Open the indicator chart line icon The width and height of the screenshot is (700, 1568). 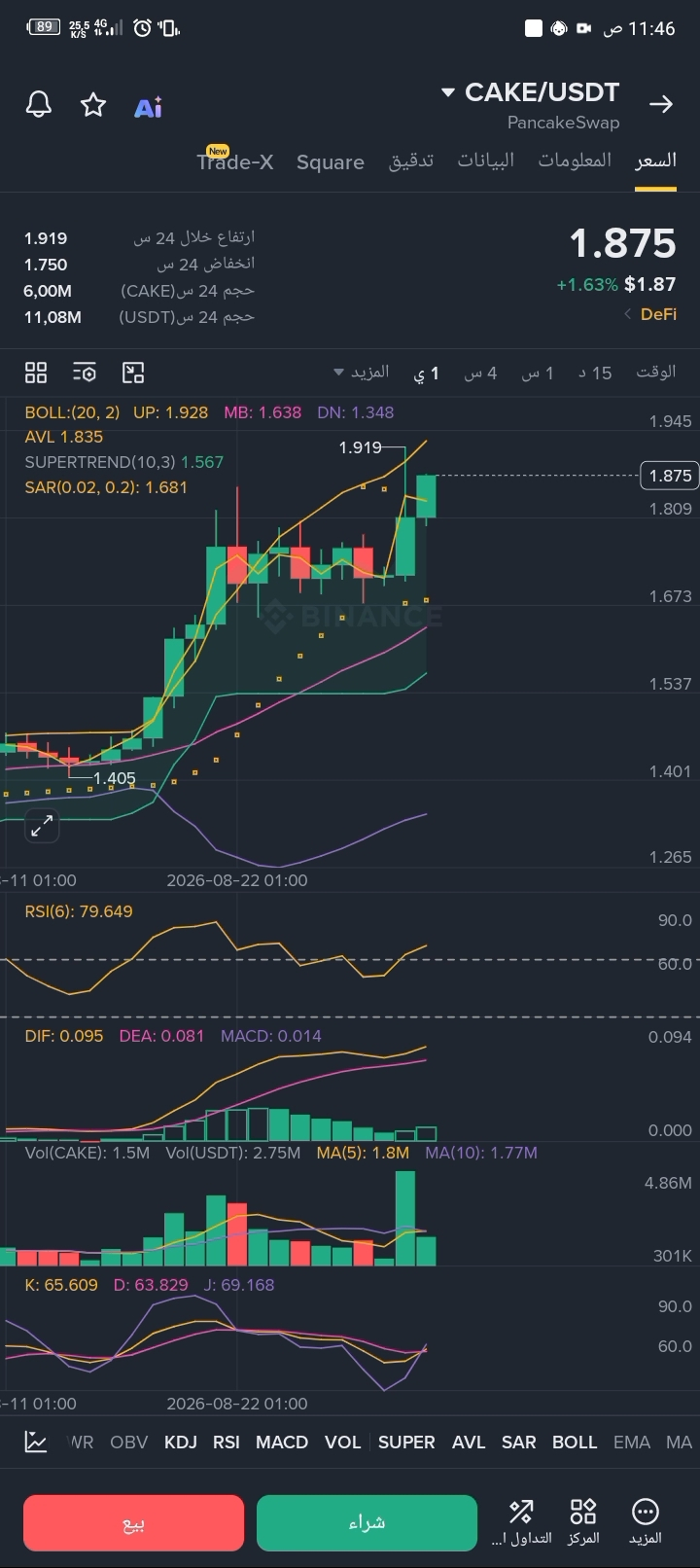[36, 1442]
